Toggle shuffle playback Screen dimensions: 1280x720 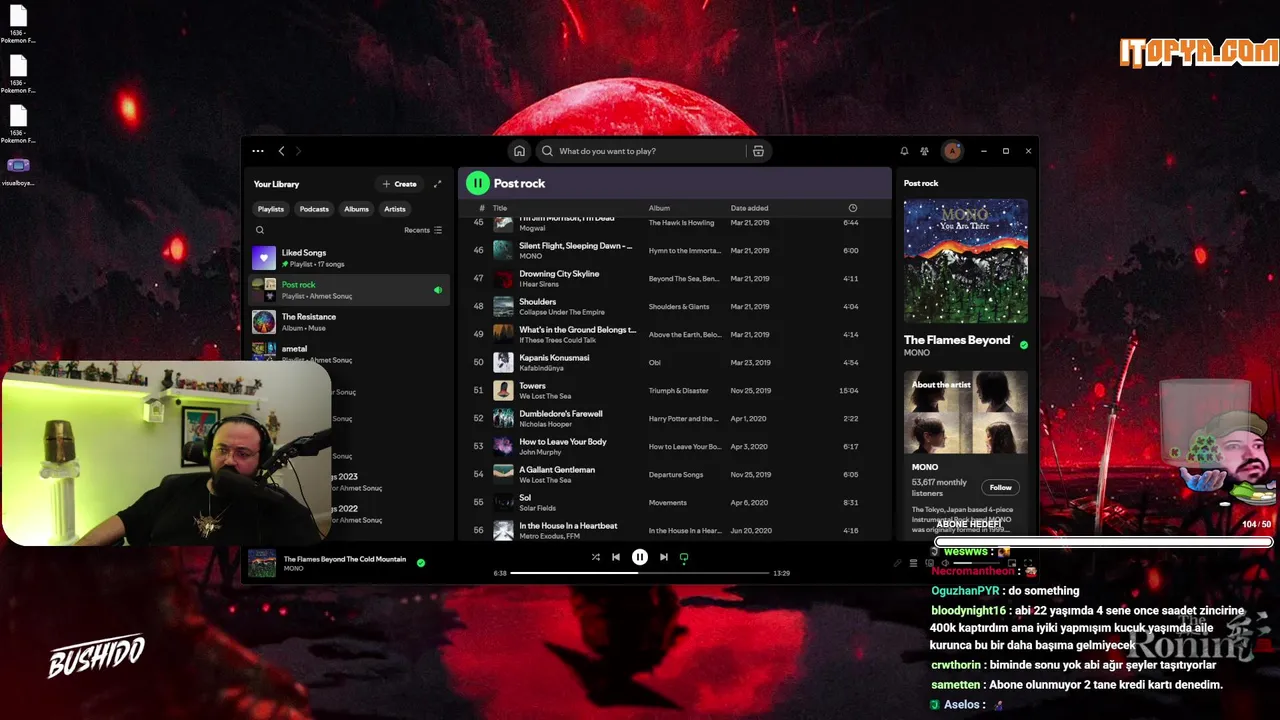tap(595, 557)
